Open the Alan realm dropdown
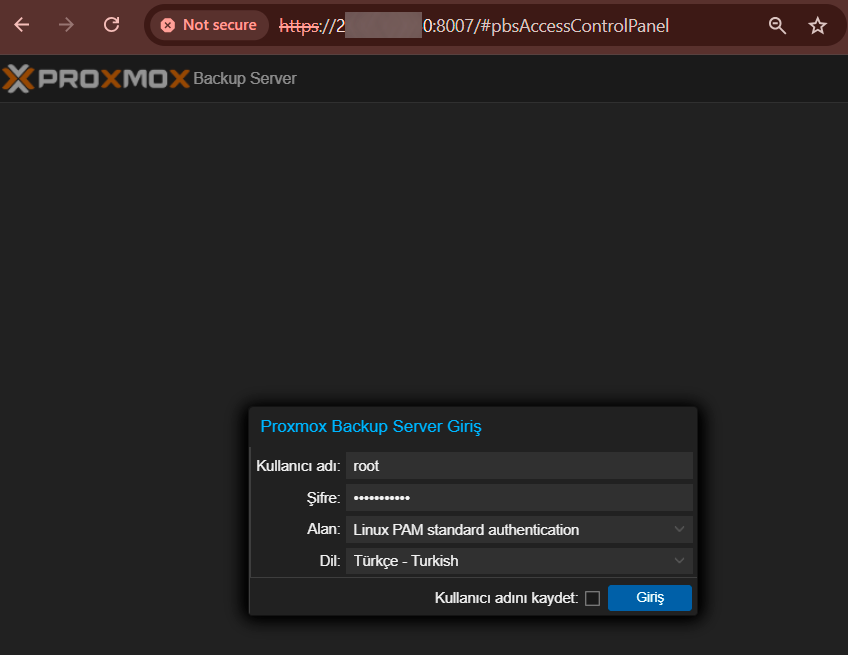This screenshot has height=655, width=848. click(x=519, y=530)
